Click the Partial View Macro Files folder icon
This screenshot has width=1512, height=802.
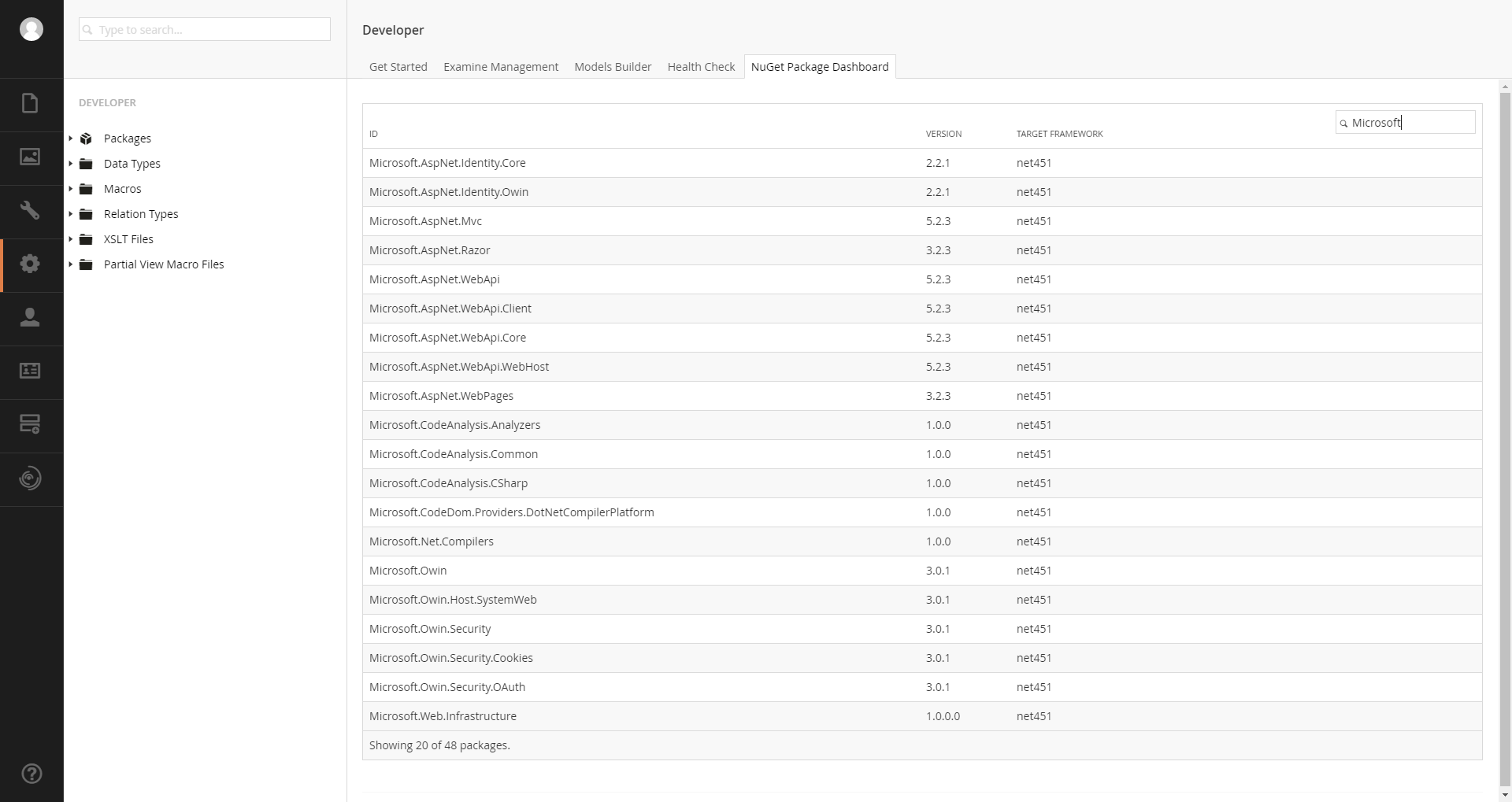(x=87, y=264)
